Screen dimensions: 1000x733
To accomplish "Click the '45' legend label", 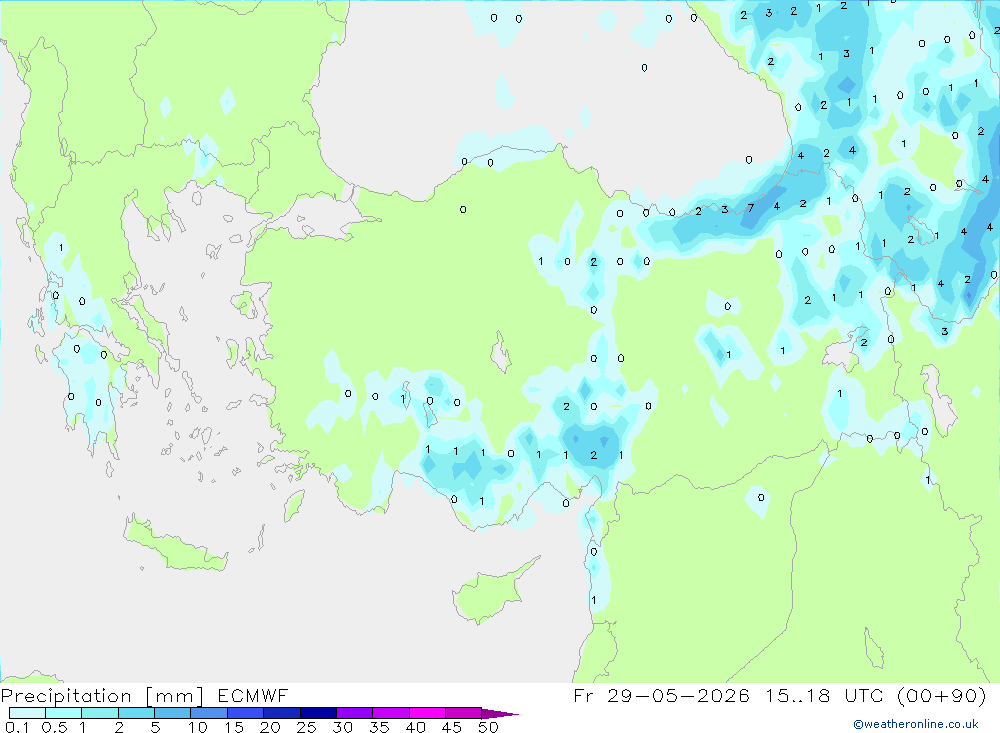I will click(452, 727).
